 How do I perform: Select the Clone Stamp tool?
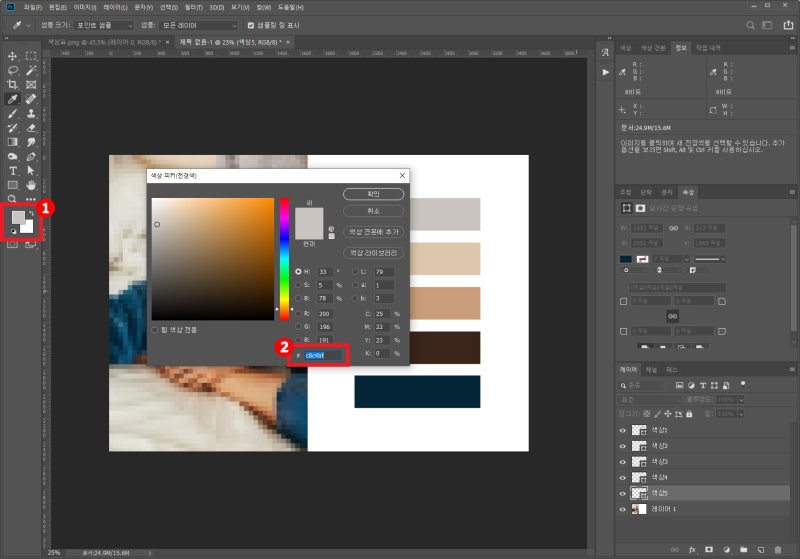pos(31,113)
